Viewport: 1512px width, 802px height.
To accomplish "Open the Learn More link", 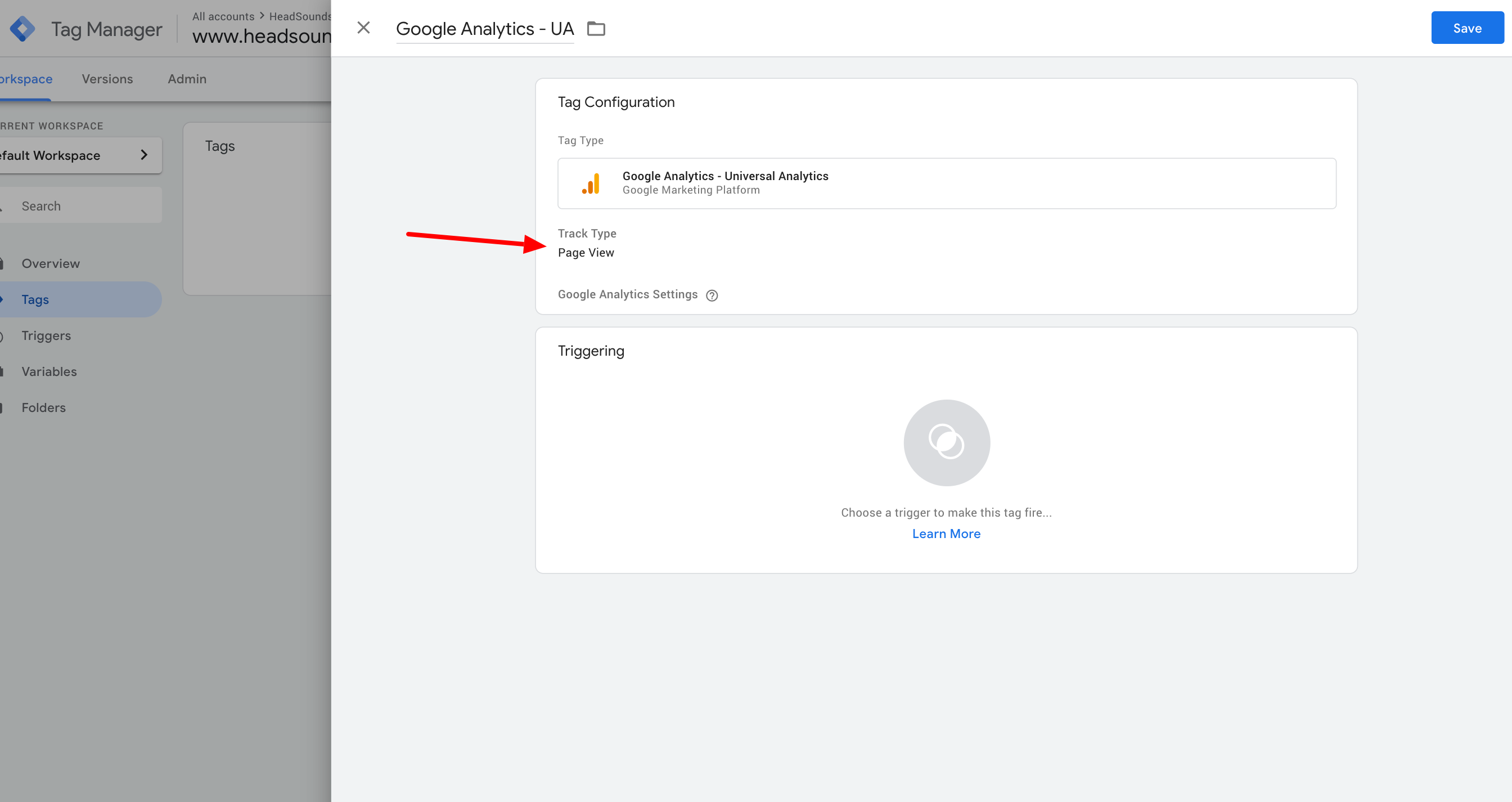I will pyautogui.click(x=946, y=534).
